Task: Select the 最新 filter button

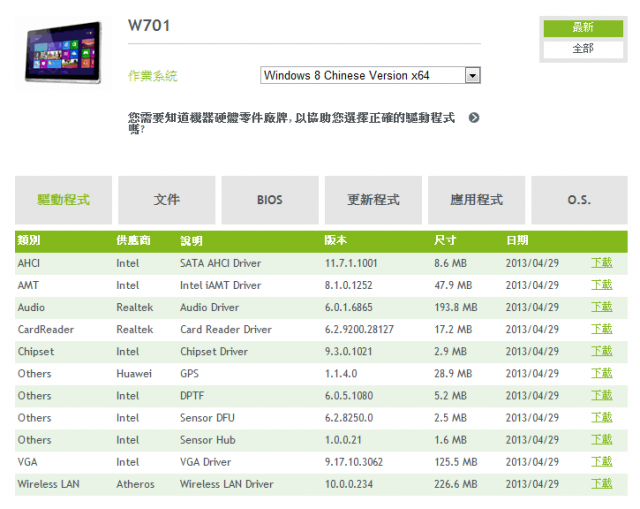Action: tap(583, 28)
